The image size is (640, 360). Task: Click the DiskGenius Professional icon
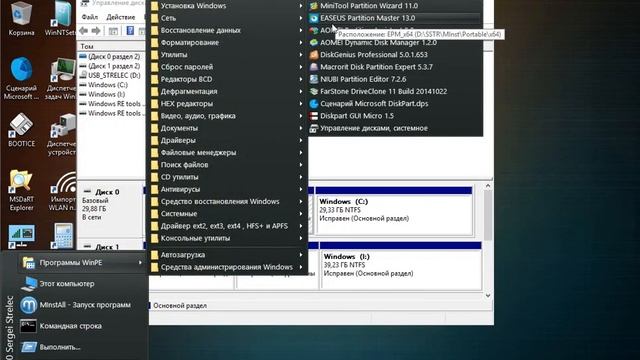(313, 55)
